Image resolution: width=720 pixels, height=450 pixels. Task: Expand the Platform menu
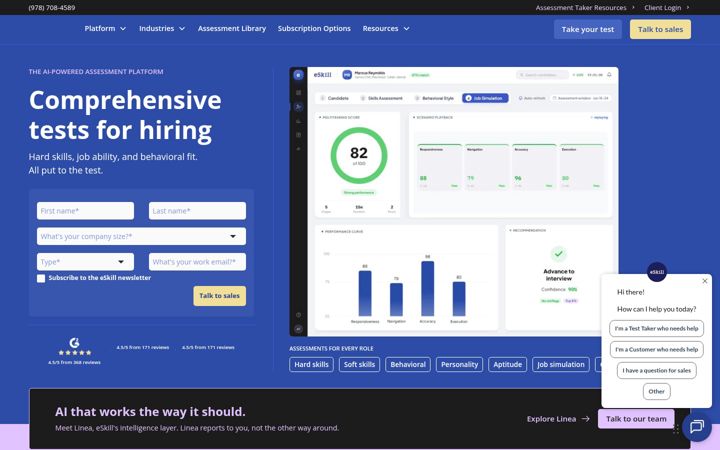click(x=105, y=28)
